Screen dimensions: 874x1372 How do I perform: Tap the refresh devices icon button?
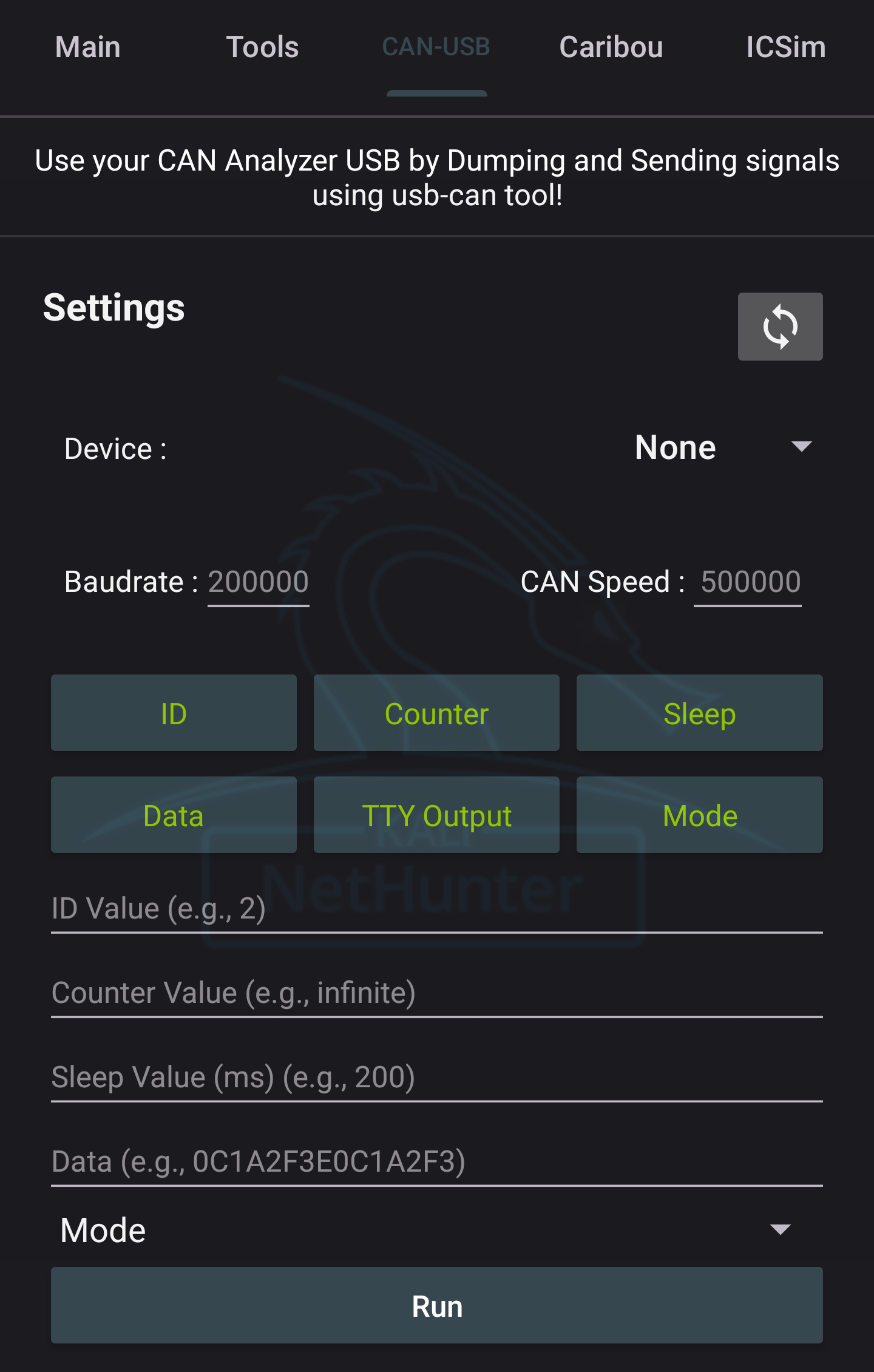(780, 327)
